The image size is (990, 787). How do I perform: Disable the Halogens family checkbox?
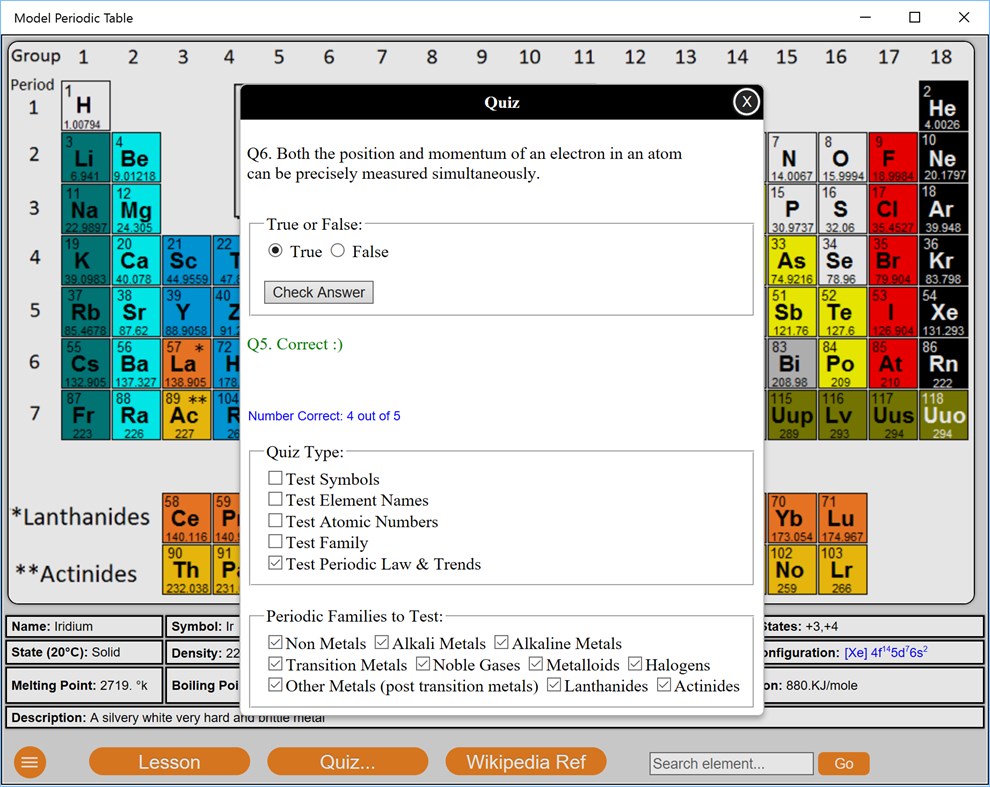coord(634,664)
